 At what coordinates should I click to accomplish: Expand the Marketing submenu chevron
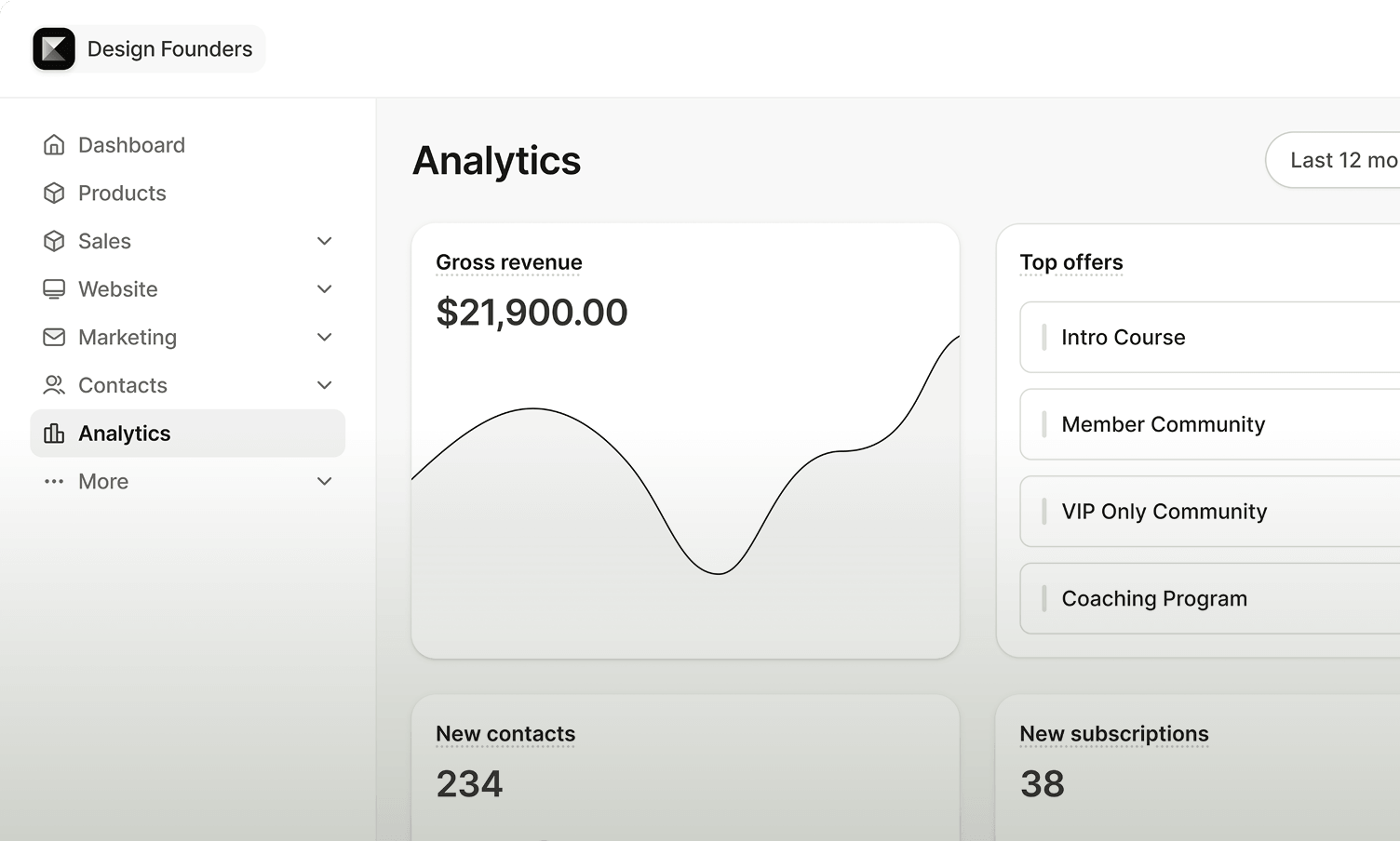[324, 338]
